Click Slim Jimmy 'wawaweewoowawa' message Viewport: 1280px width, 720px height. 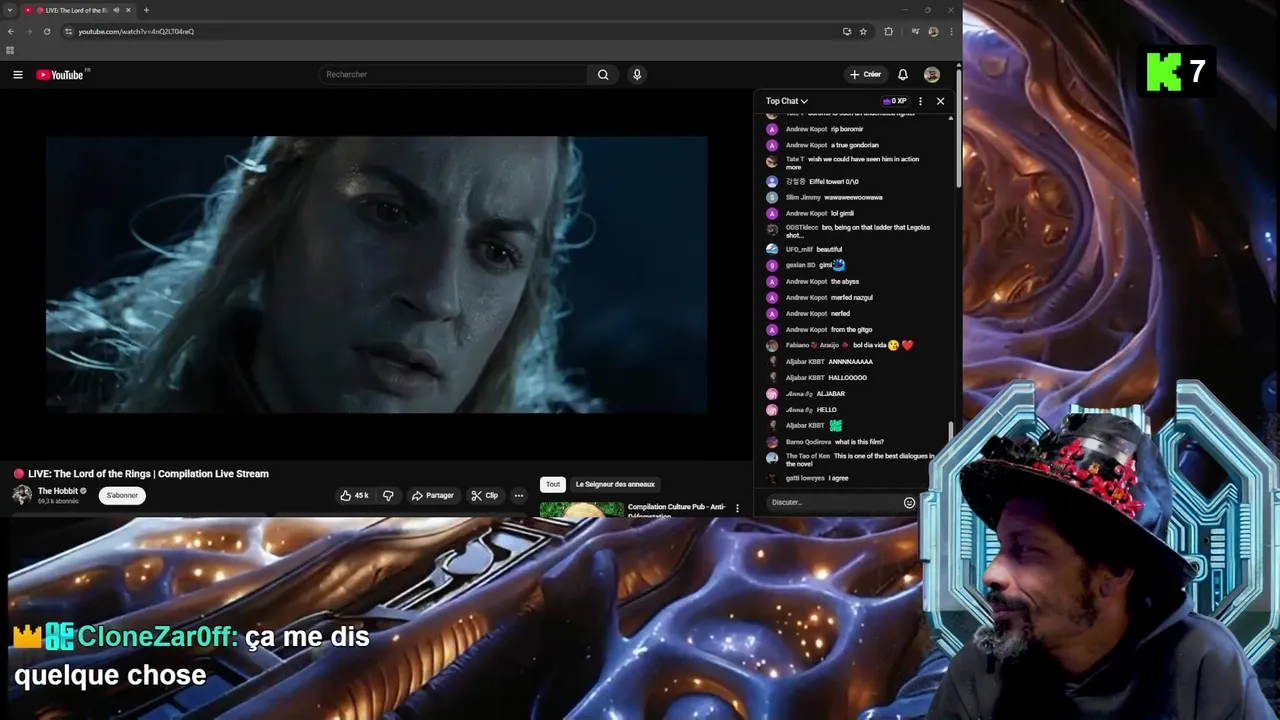(834, 197)
